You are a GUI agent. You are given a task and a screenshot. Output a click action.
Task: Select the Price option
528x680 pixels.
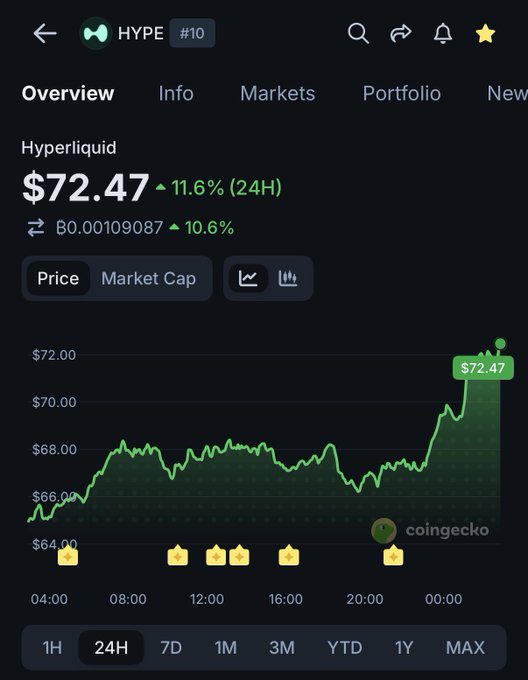click(x=58, y=278)
